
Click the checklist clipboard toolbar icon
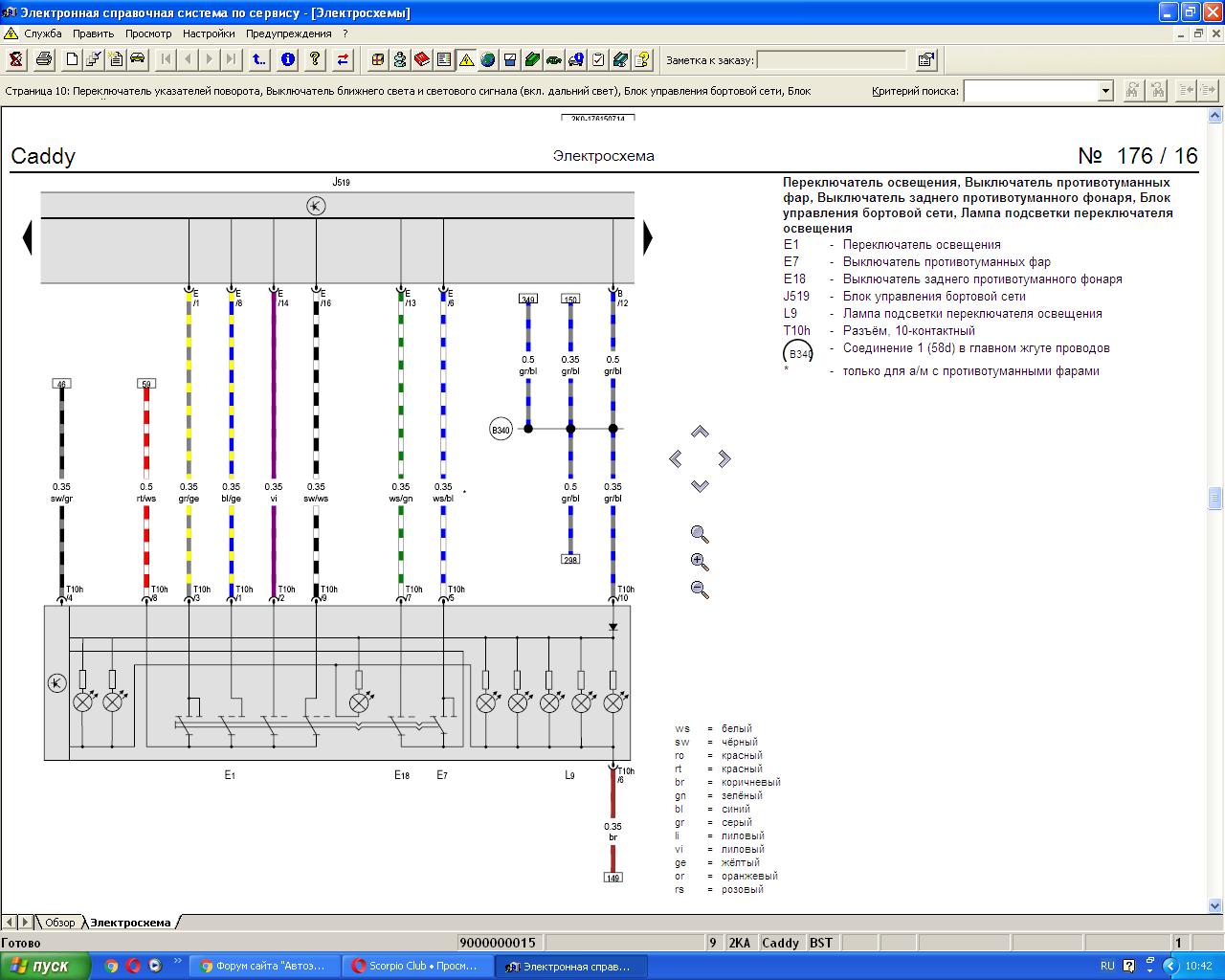point(598,59)
